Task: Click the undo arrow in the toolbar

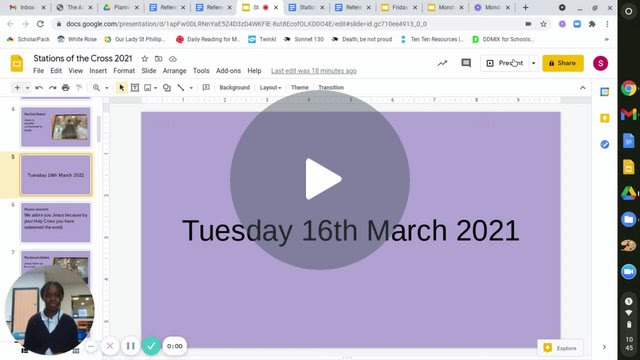Action: point(39,87)
